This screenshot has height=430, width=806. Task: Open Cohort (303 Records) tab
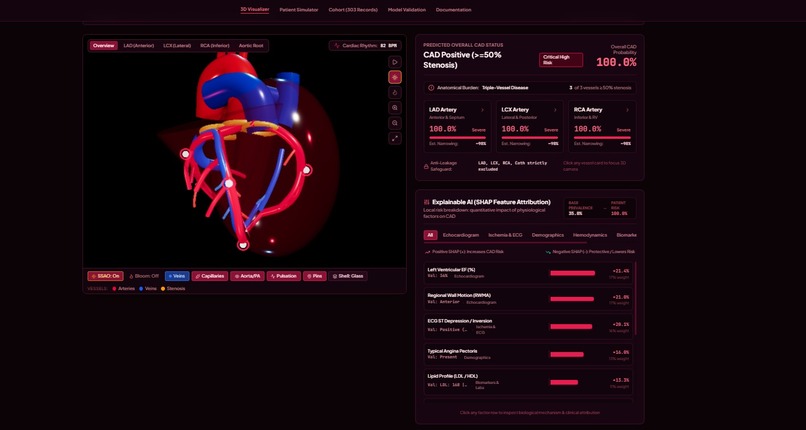[353, 10]
